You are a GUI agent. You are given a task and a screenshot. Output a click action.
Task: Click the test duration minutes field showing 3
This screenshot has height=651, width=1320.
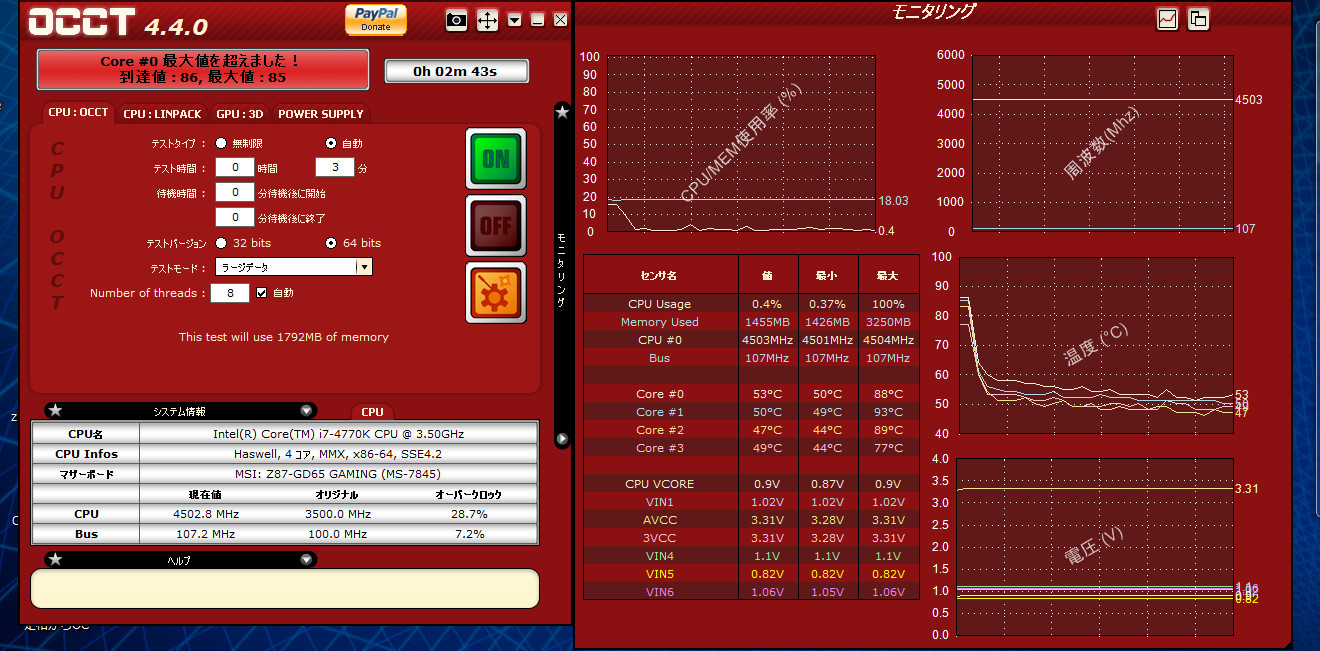pos(335,168)
